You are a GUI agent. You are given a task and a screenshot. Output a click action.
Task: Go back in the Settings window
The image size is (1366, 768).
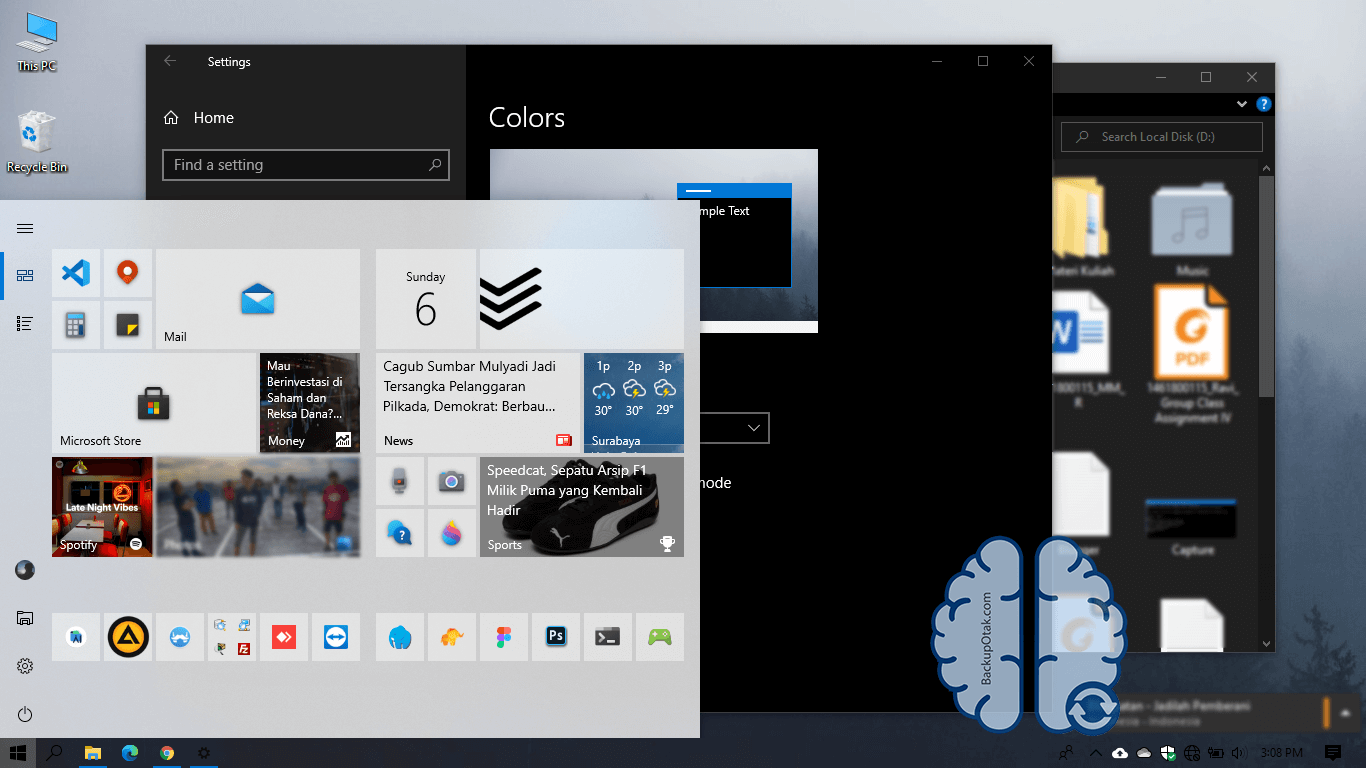coord(170,61)
